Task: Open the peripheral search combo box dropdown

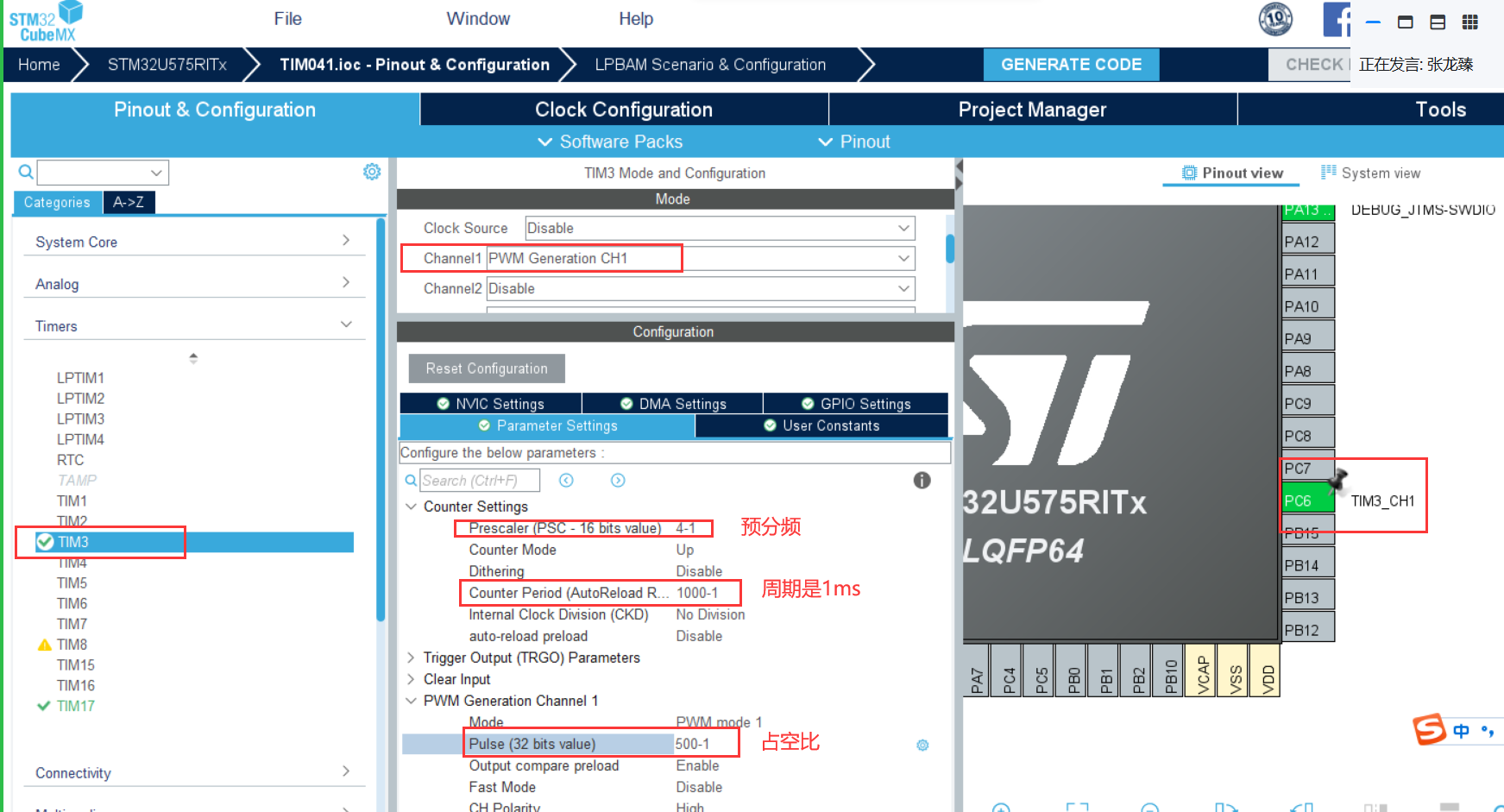Action: 156,173
